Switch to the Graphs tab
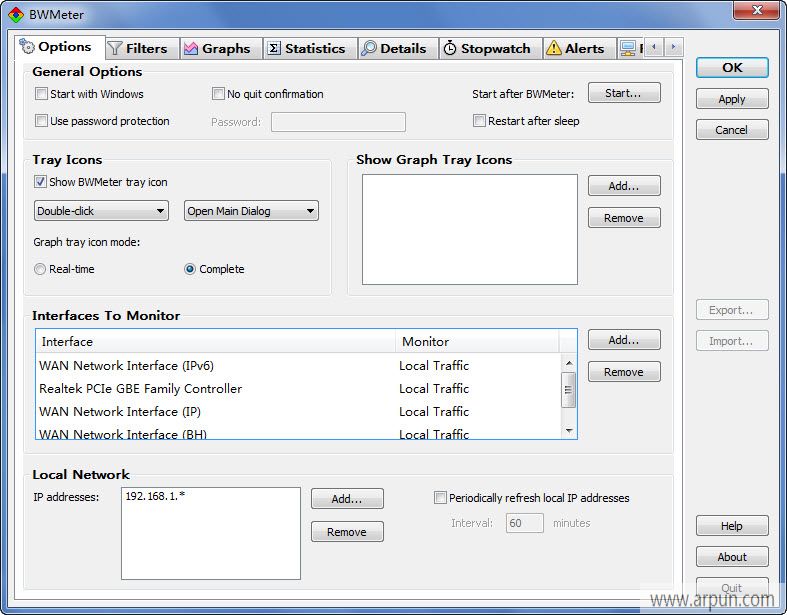Screen dimensions: 787x615 221,49
